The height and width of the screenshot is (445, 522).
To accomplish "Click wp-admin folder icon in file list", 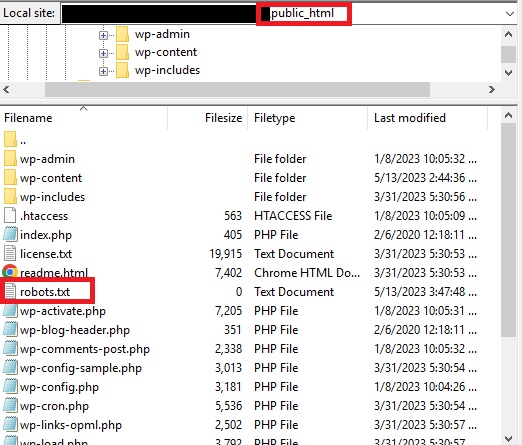I will coord(10,159).
